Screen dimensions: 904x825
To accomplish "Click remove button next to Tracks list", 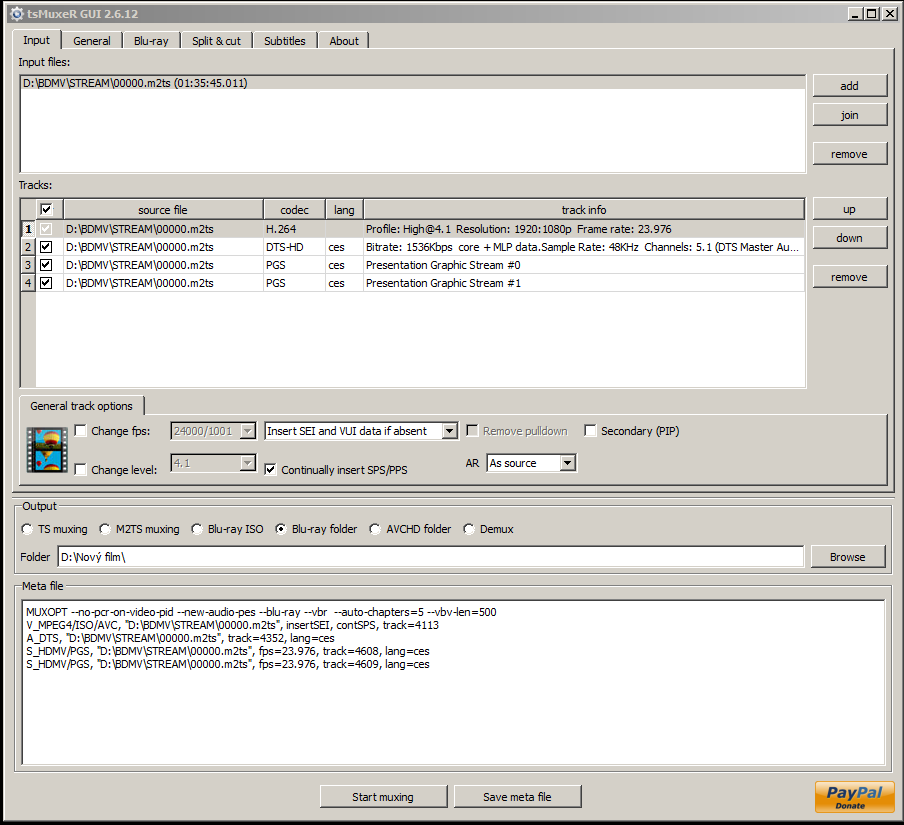I will (849, 277).
